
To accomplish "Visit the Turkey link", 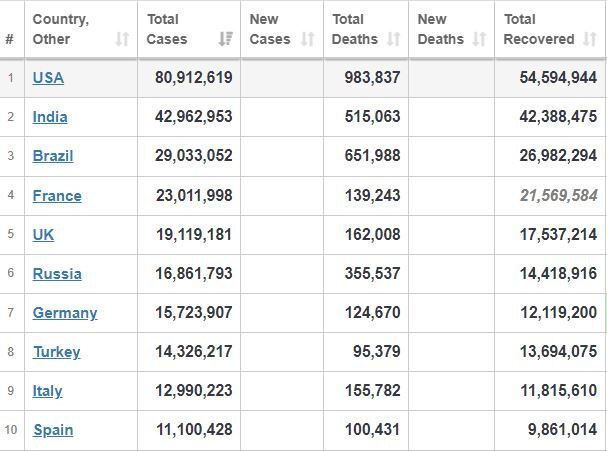I will [57, 352].
